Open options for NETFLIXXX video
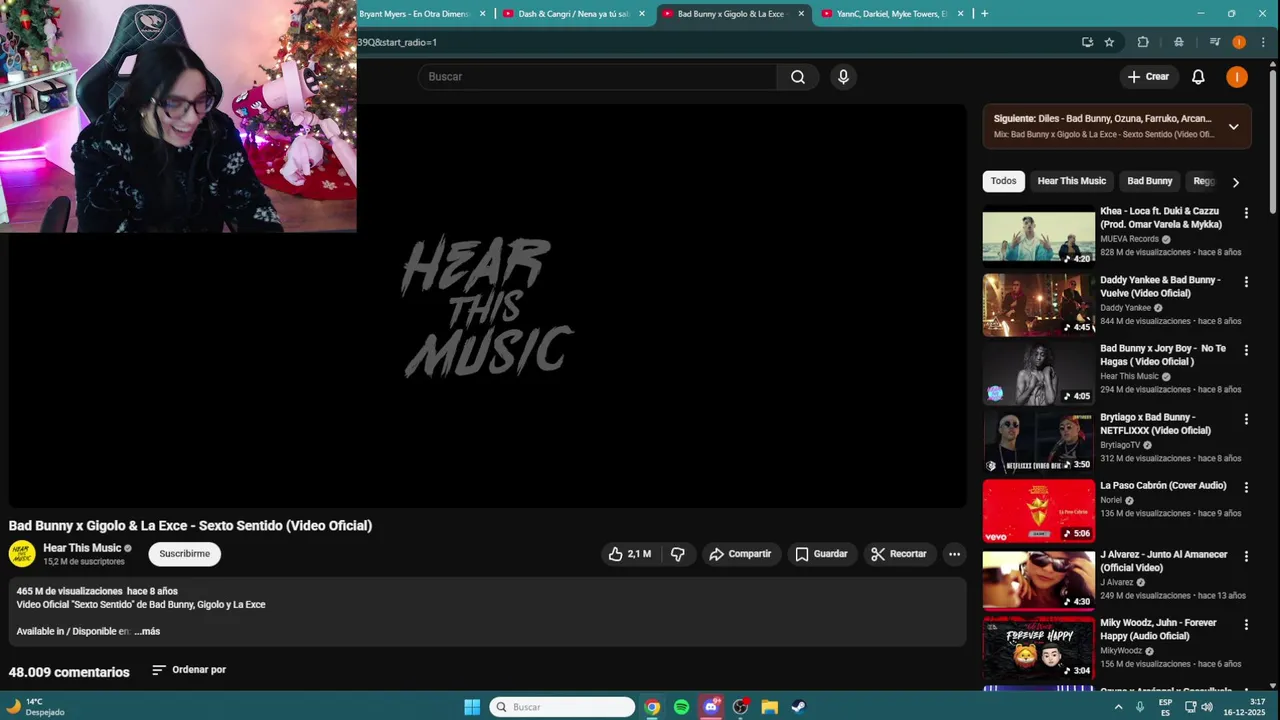 pos(1246,419)
